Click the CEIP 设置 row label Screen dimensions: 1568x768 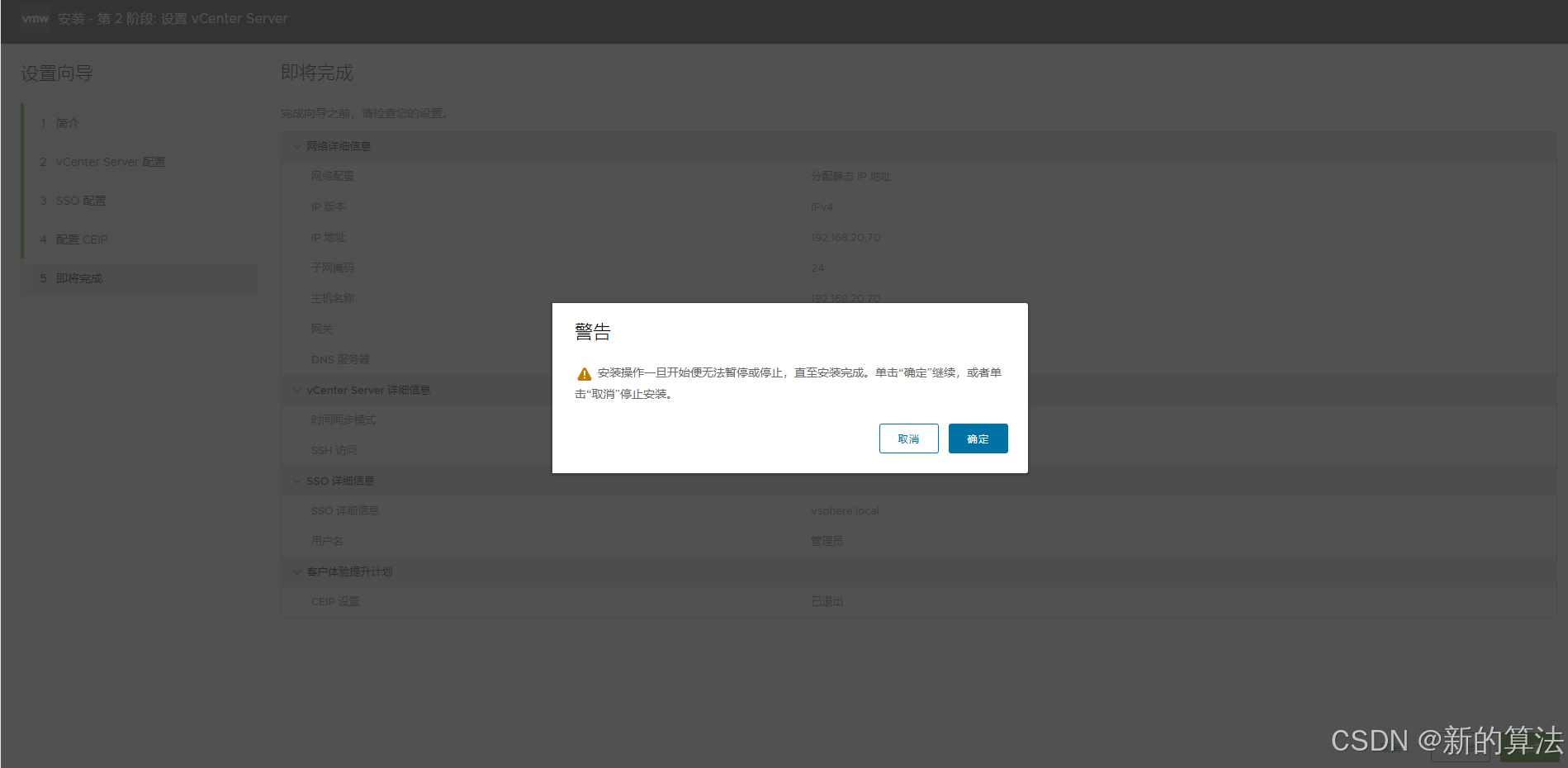pos(335,602)
